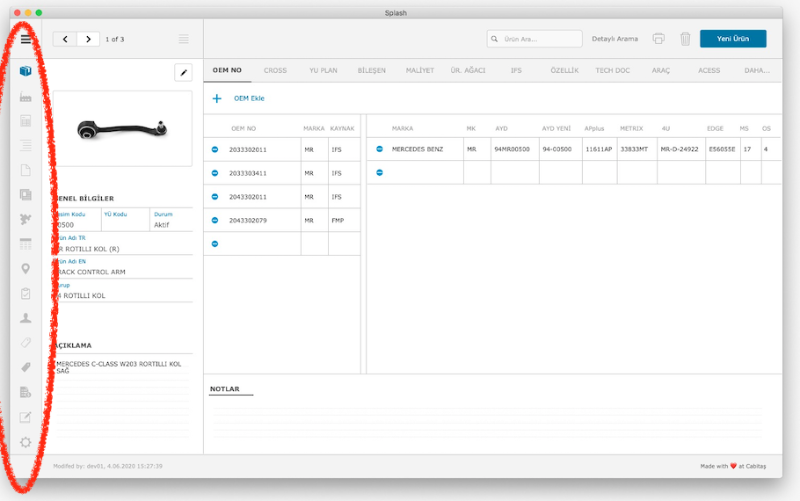Open the MALİYET tab

(420, 71)
